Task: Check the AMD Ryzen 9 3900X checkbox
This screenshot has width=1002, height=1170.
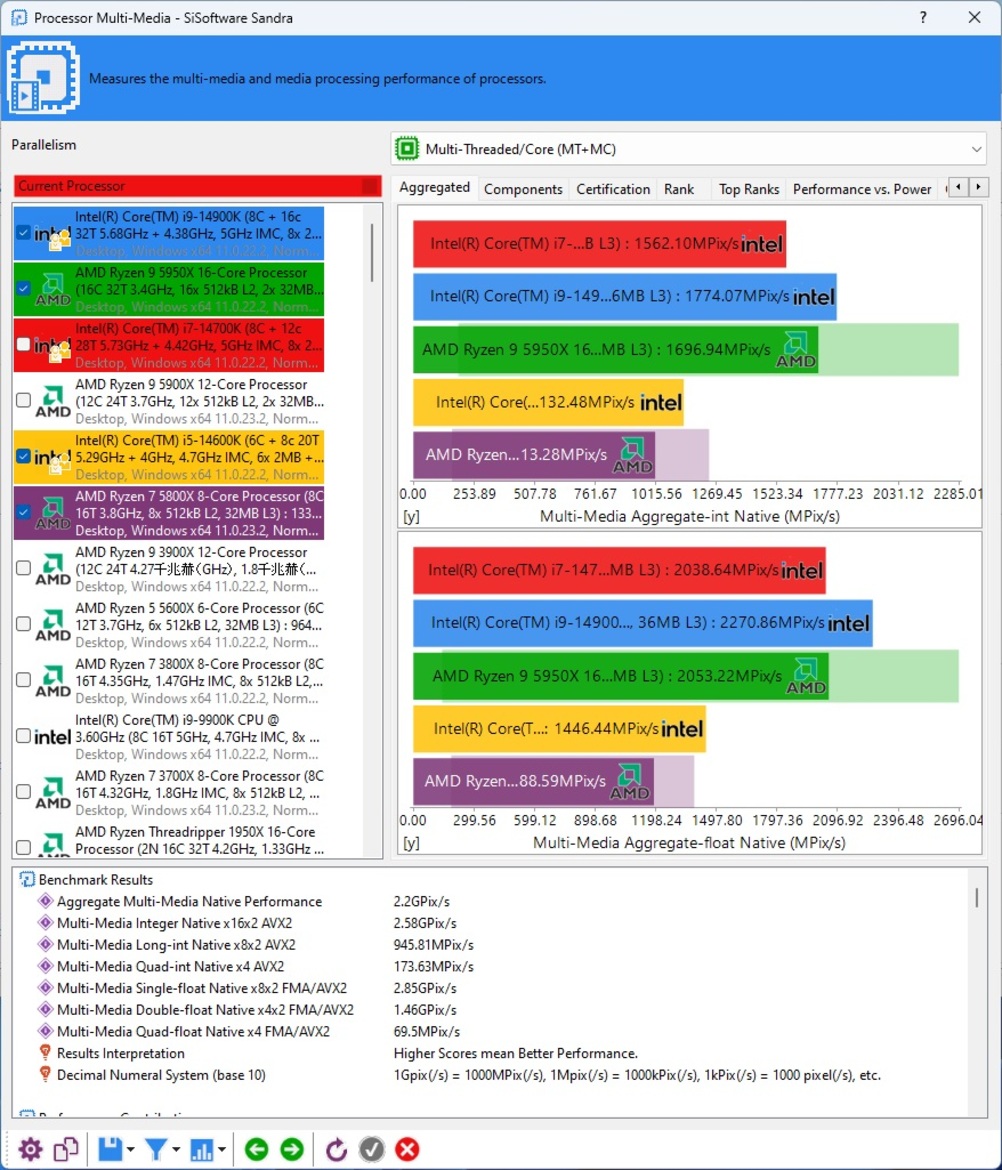Action: tap(23, 568)
